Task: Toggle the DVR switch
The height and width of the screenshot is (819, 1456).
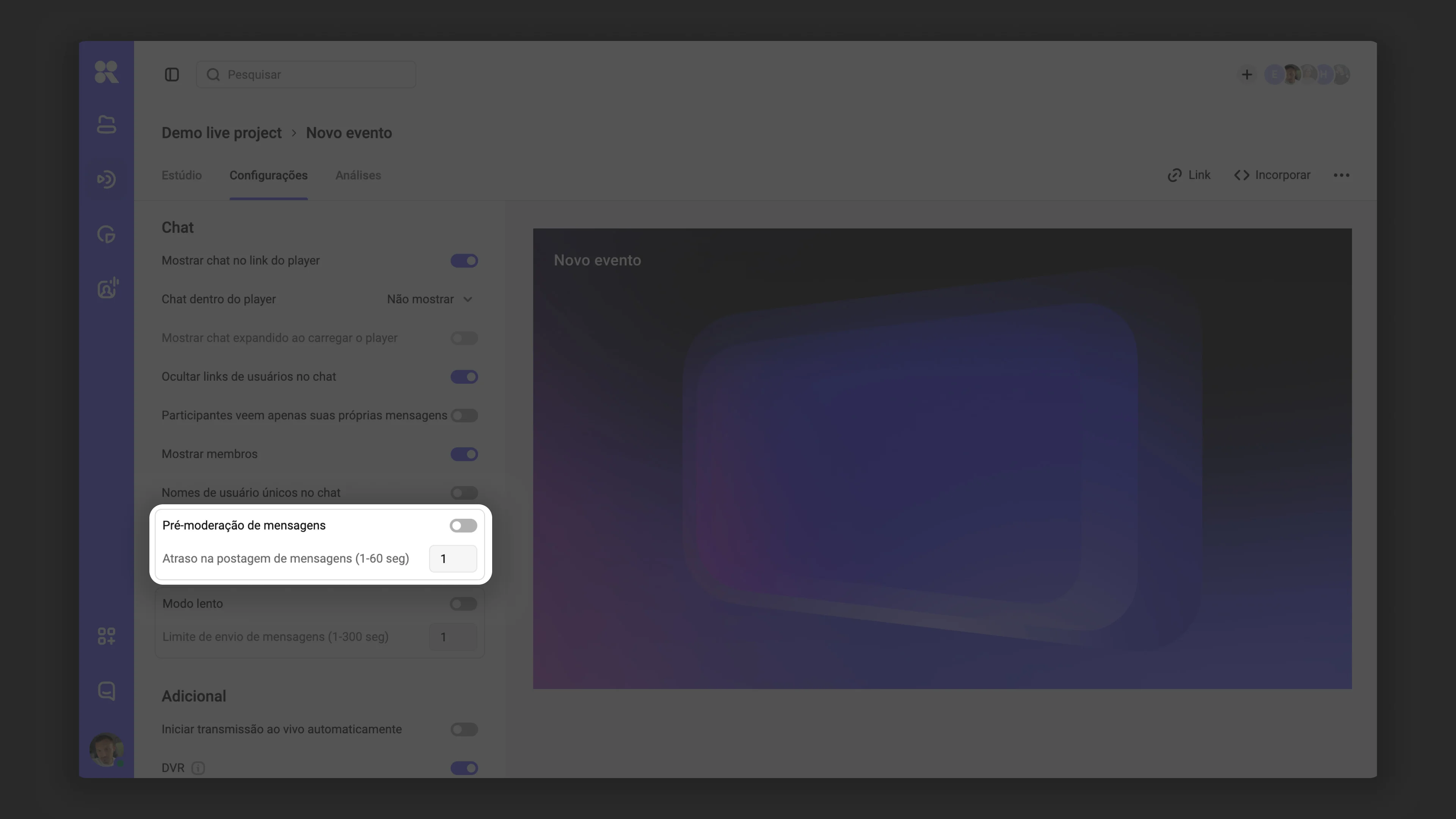Action: coord(464,768)
